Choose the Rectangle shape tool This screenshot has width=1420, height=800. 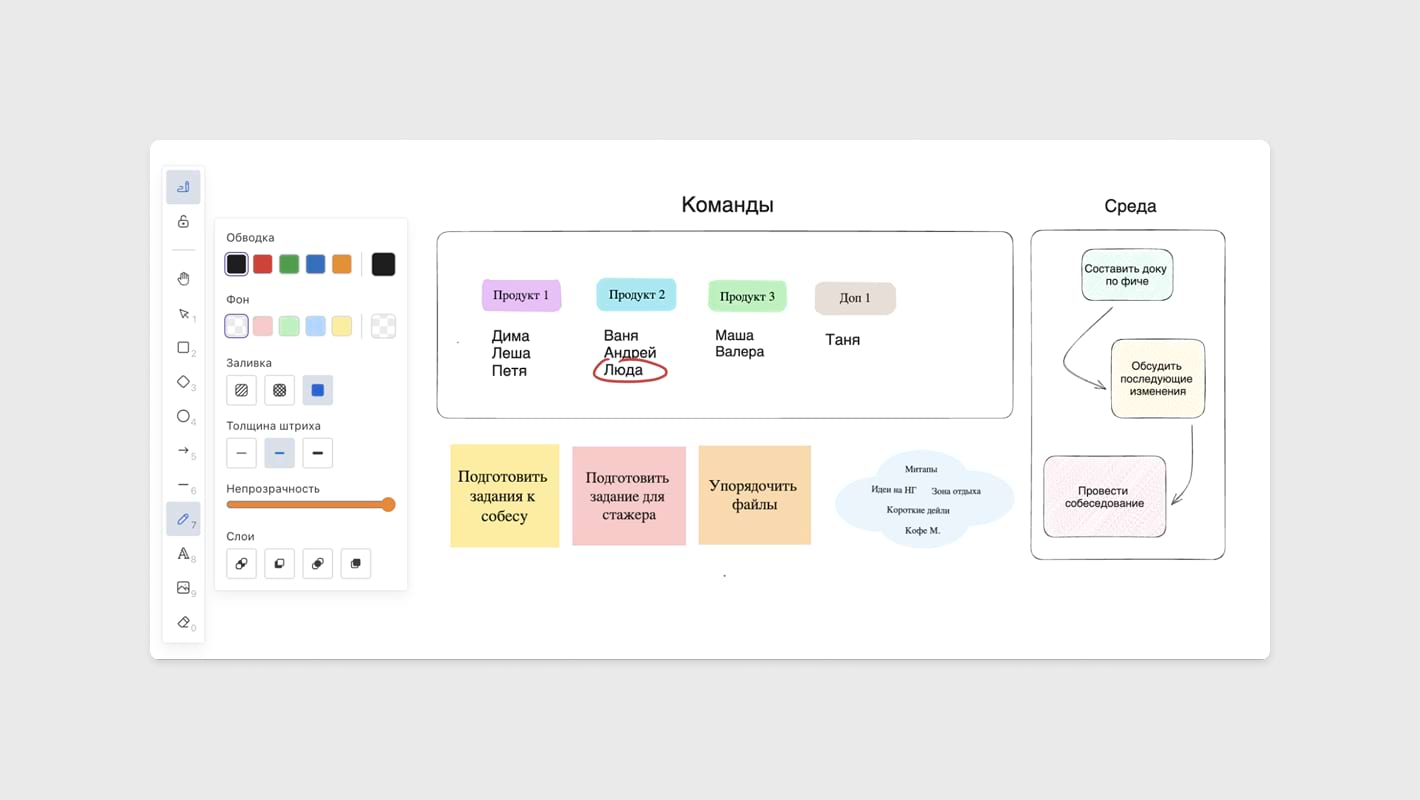pyautogui.click(x=183, y=348)
